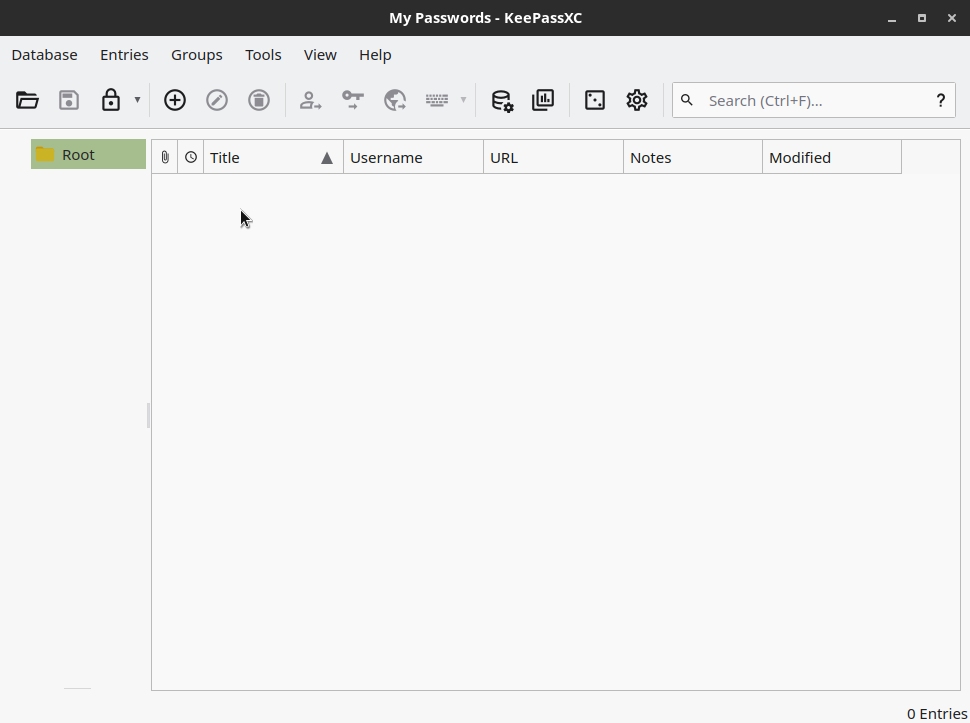The height and width of the screenshot is (723, 970).
Task: Click the Copy URL globe icon
Action: pos(395,100)
